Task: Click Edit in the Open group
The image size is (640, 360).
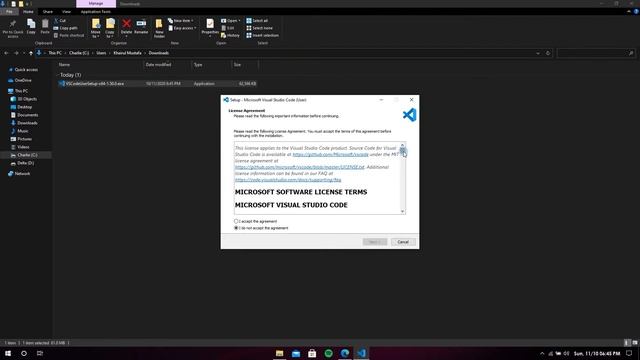Action: (228, 28)
